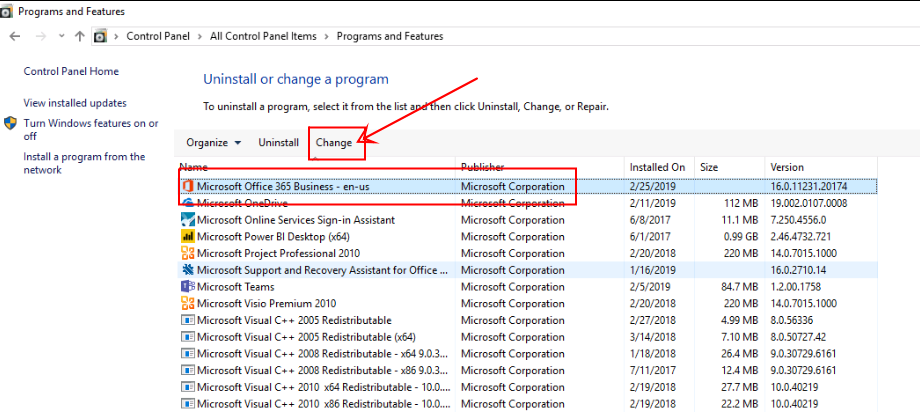Click the navigate up arrow icon
Viewport: 920px width, 412px height.
click(x=79, y=36)
